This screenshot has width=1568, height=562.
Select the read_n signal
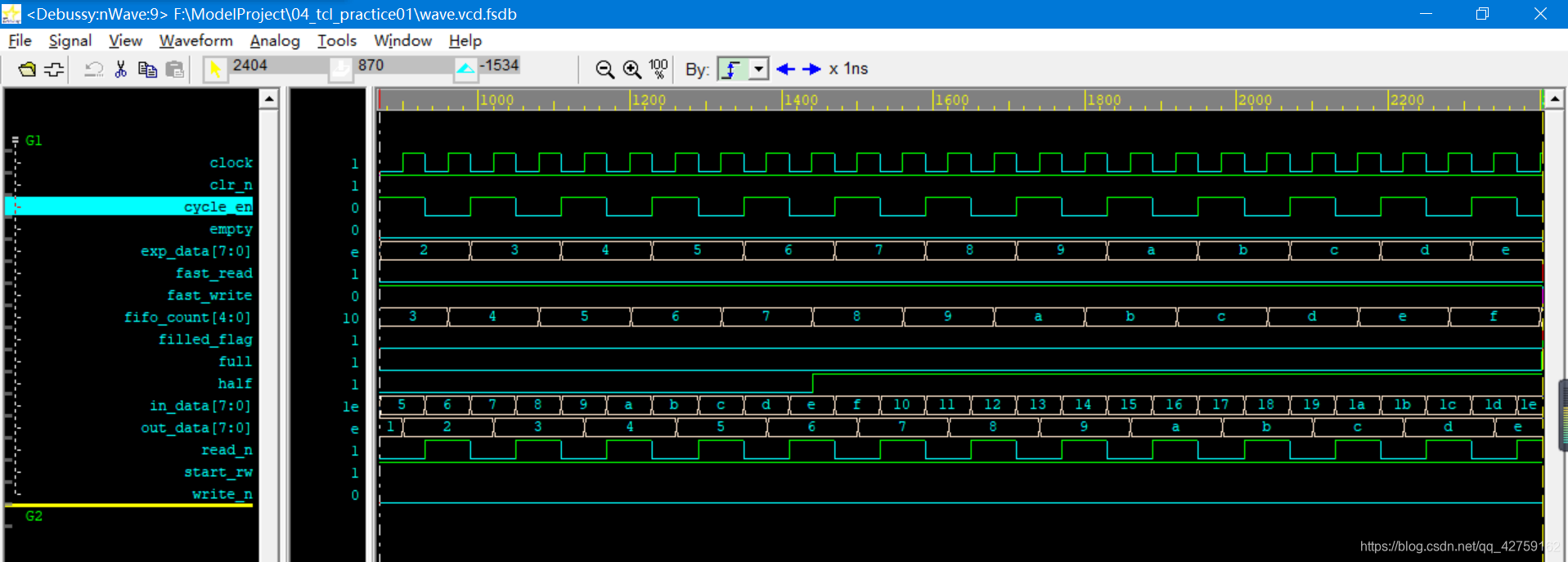click(227, 450)
